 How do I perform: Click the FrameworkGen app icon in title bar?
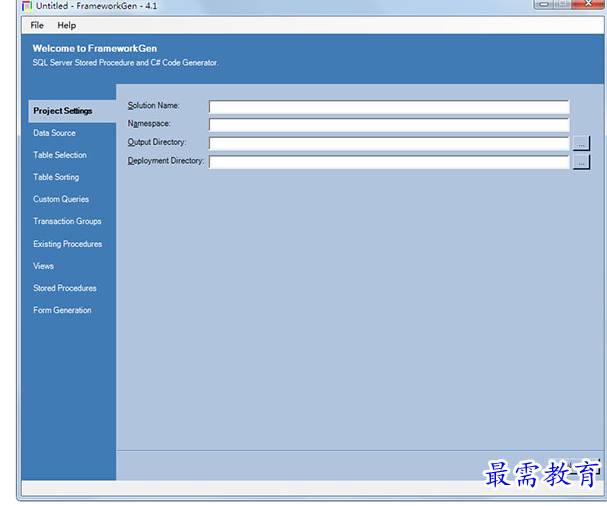(27, 6)
